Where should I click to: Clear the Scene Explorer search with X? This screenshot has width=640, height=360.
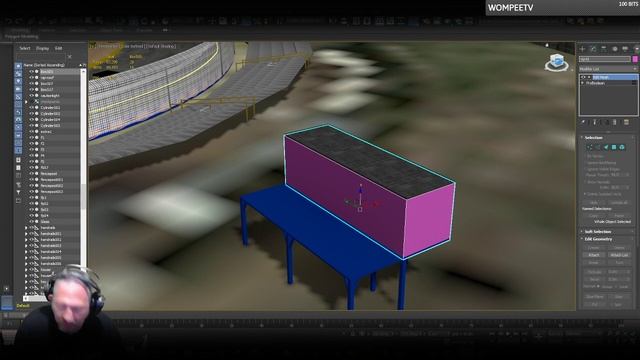click(69, 57)
